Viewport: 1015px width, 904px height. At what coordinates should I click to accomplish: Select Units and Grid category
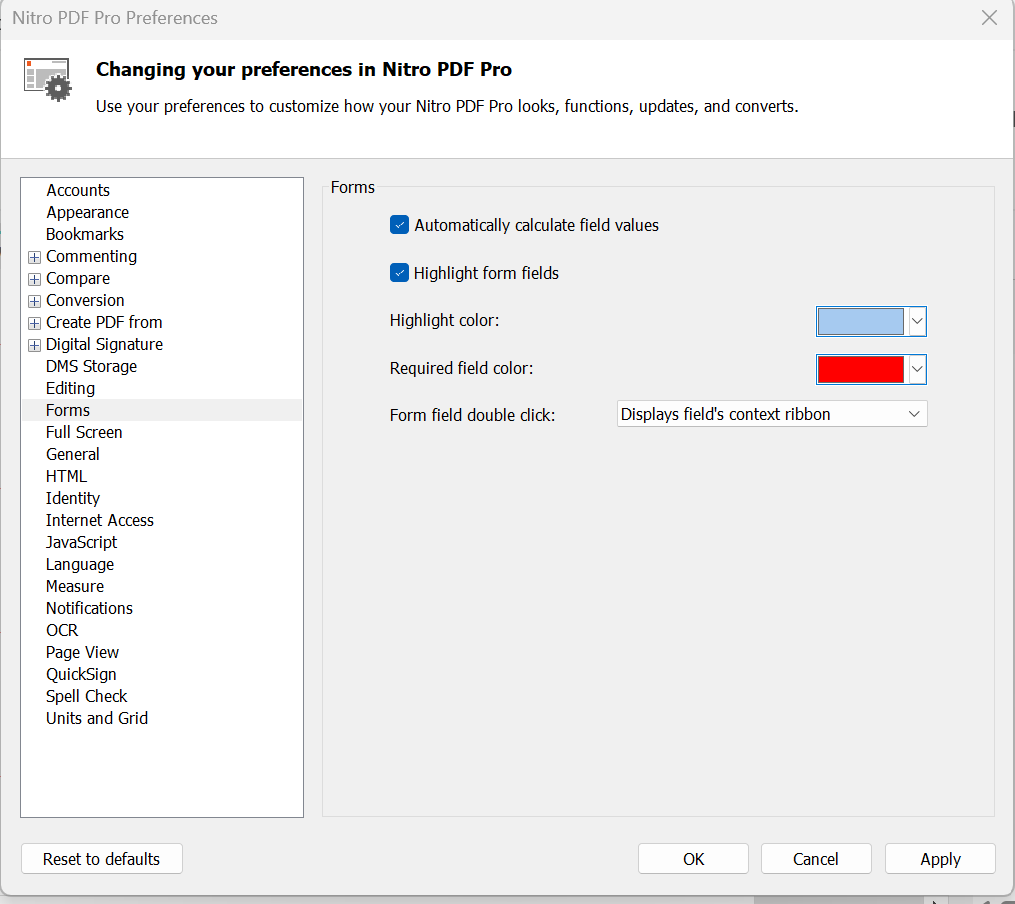tap(97, 718)
